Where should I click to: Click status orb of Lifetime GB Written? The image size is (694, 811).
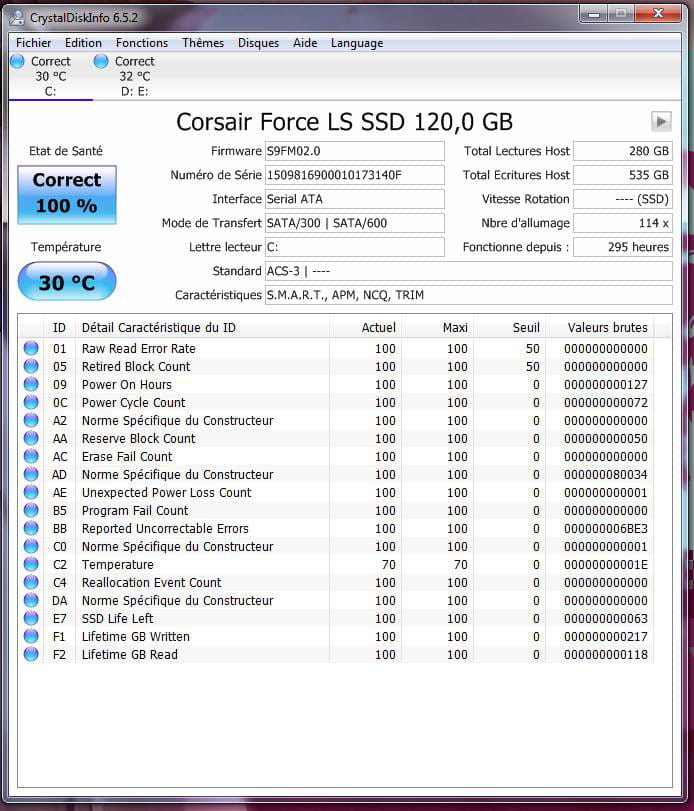(x=31, y=636)
